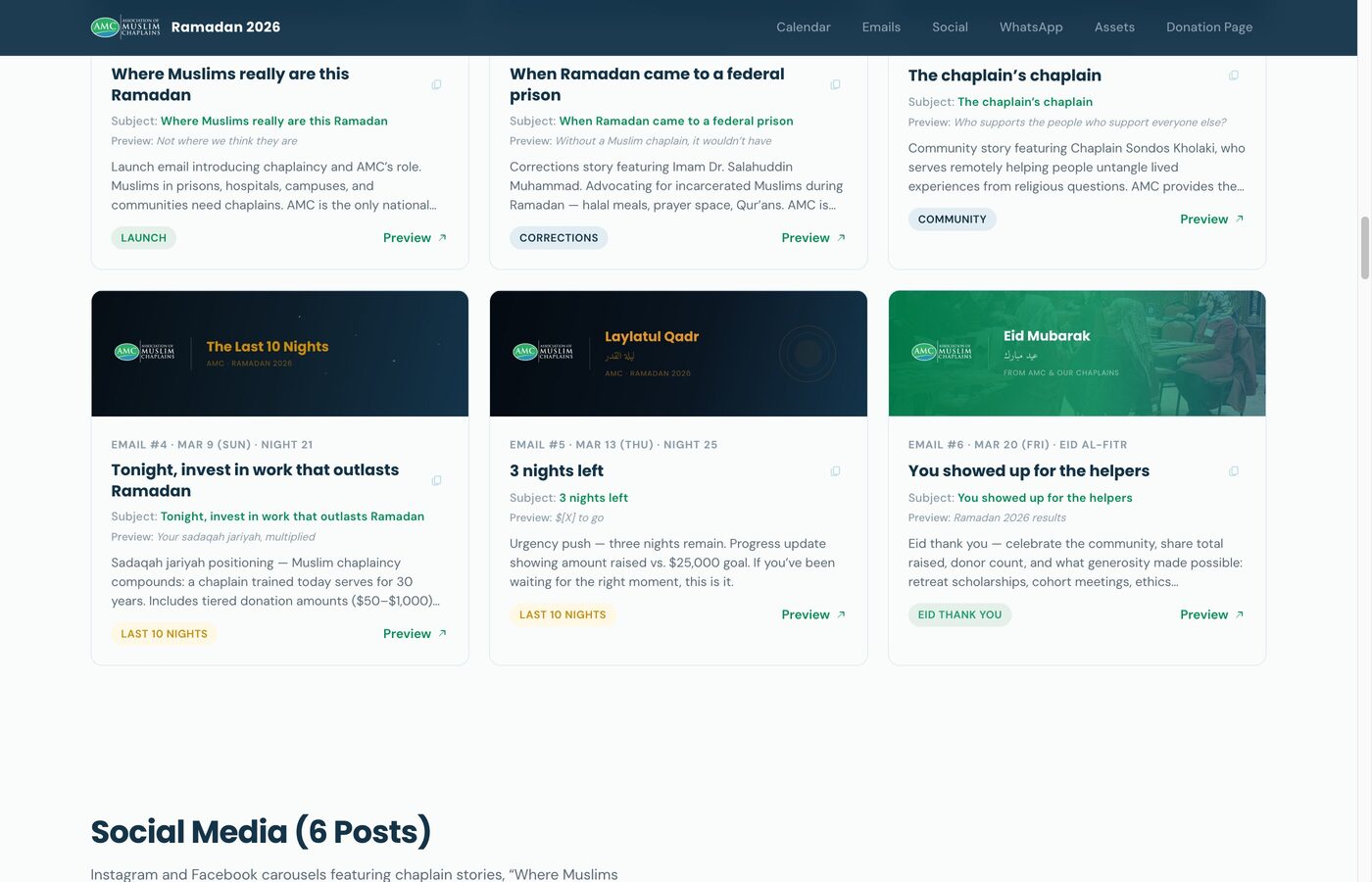Click heading 'The chaplain's chaplain'
Image resolution: width=1372 pixels, height=882 pixels.
coord(1004,75)
